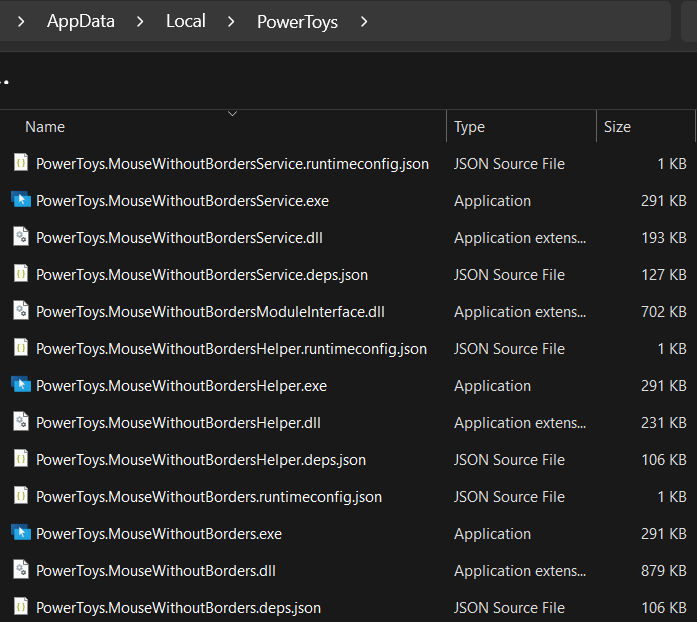
Task: Go to AppData in the address bar
Action: point(81,21)
